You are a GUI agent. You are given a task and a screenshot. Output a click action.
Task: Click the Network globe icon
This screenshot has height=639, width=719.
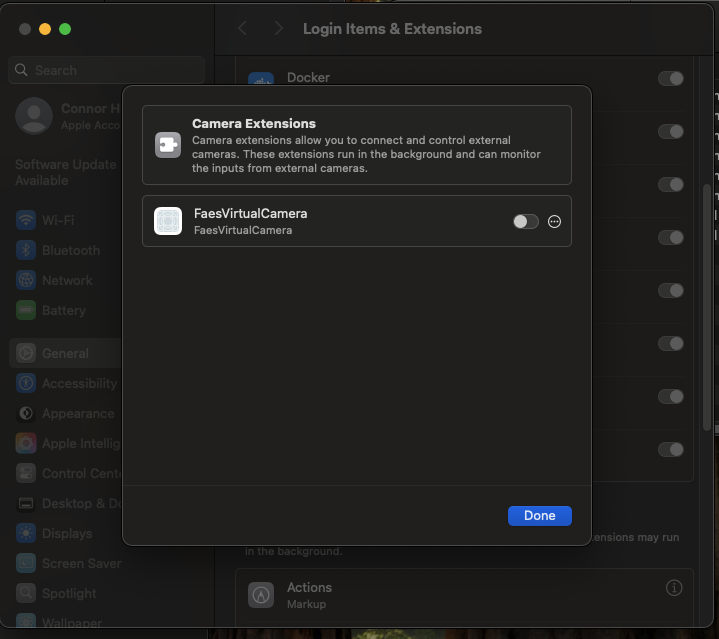pos(26,280)
